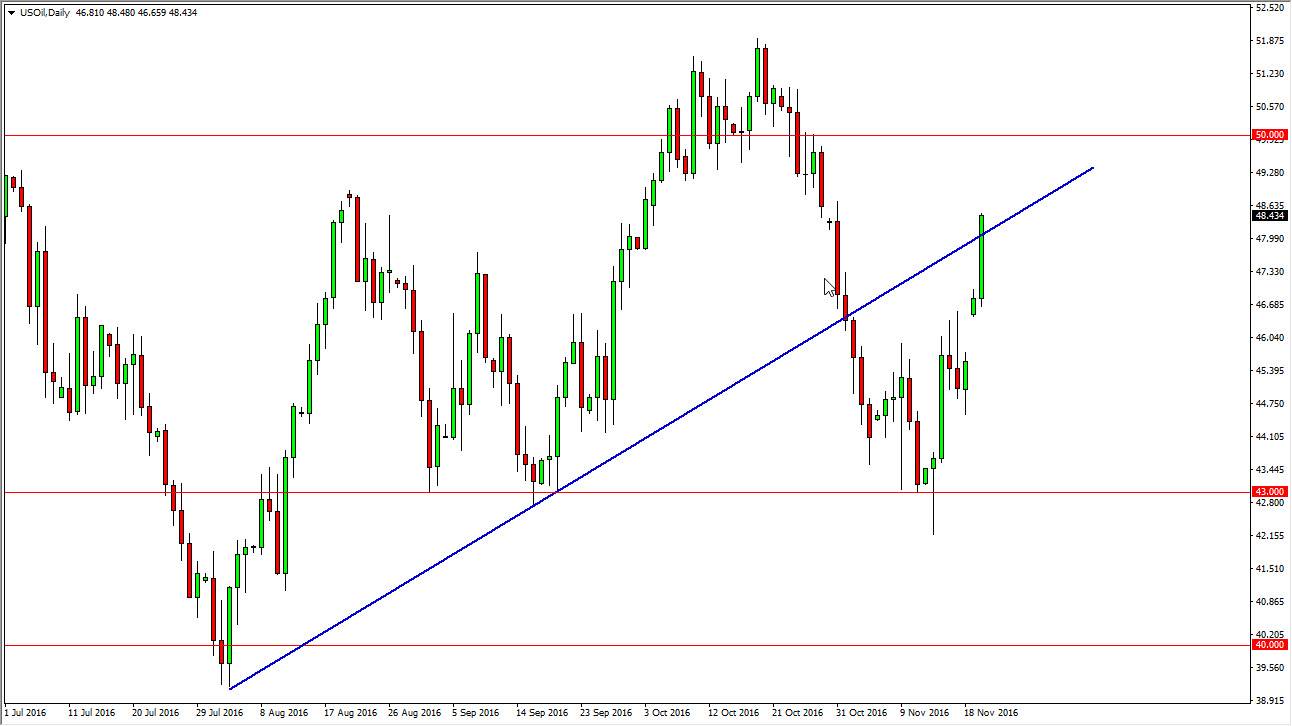Click the 1 Jul 2016 date label
This screenshot has width=1292, height=726.
(25, 713)
